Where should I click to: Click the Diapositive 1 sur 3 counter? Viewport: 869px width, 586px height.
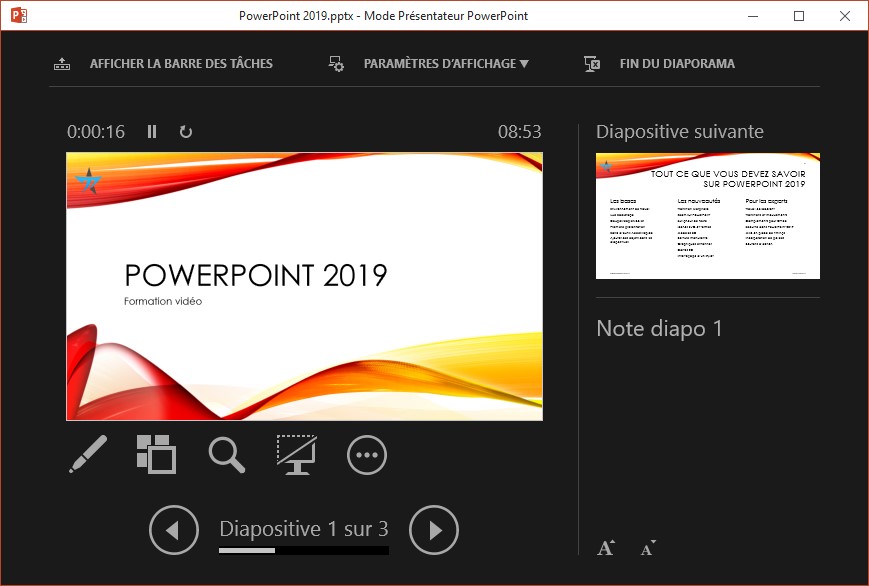point(303,529)
